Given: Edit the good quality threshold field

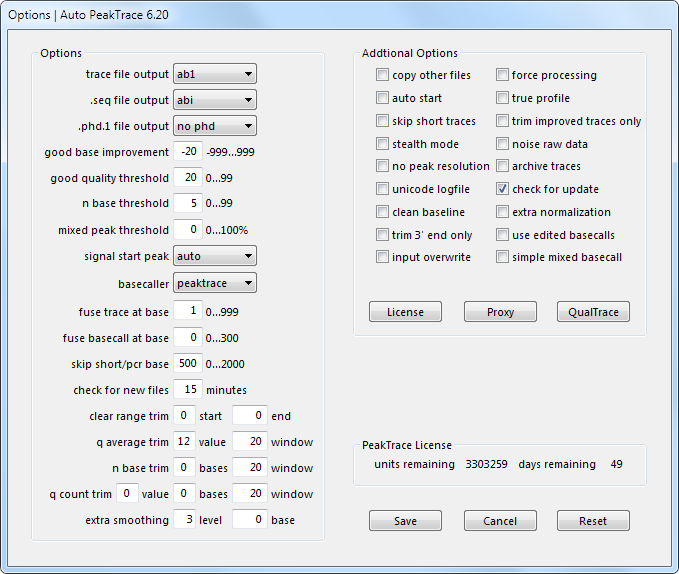Looking at the screenshot, I should pos(188,177).
